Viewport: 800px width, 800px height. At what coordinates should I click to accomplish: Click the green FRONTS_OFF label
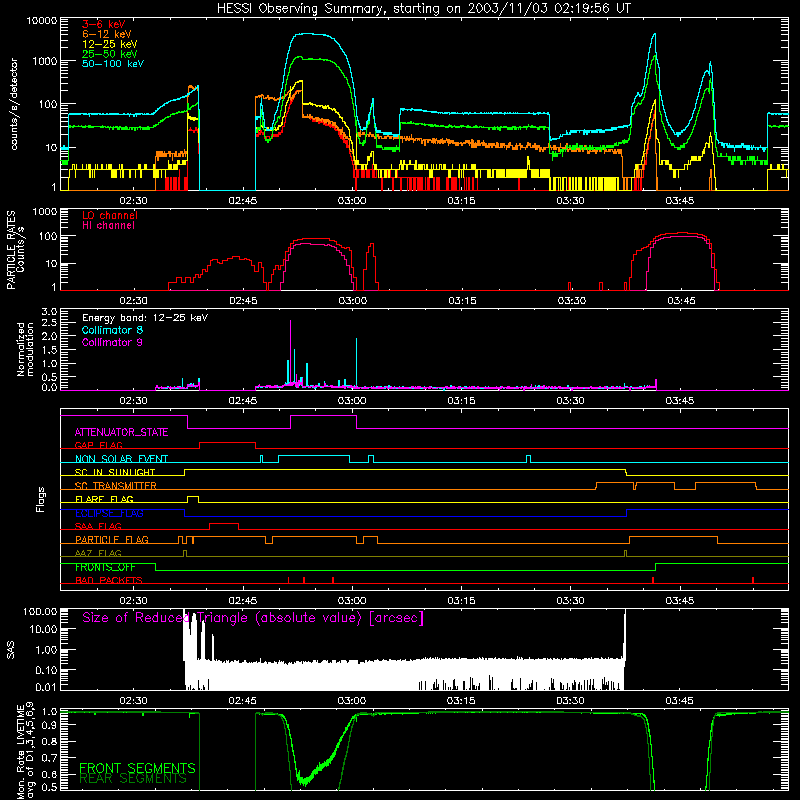(x=105, y=567)
